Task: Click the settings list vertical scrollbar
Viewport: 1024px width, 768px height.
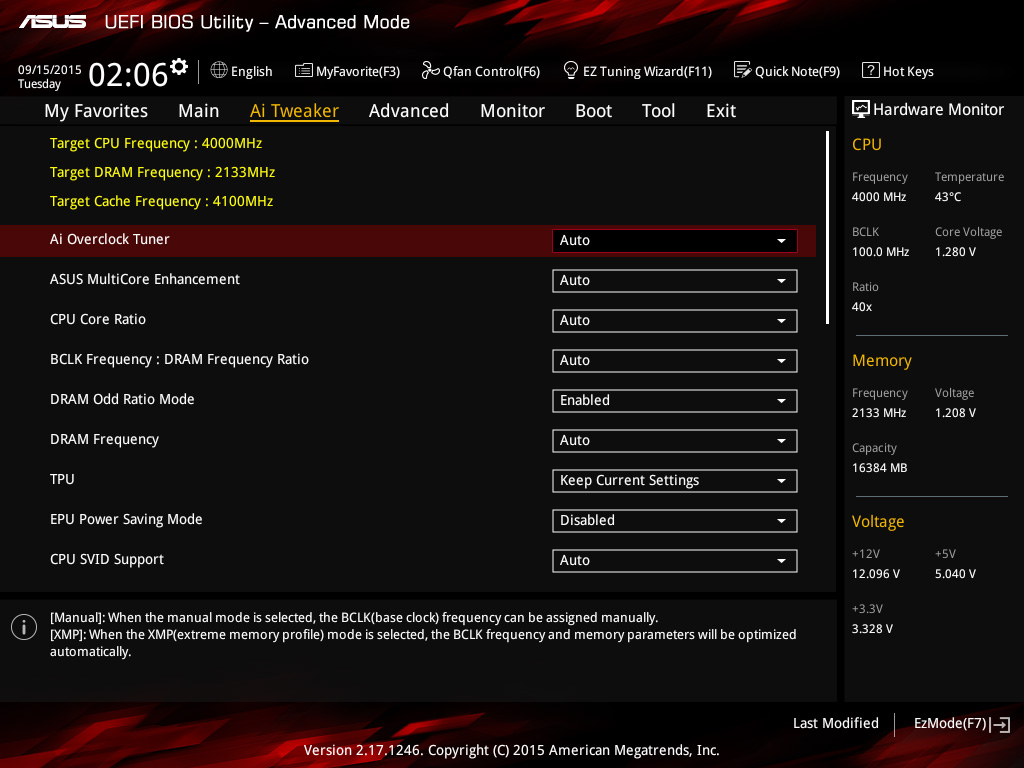Action: [827, 228]
